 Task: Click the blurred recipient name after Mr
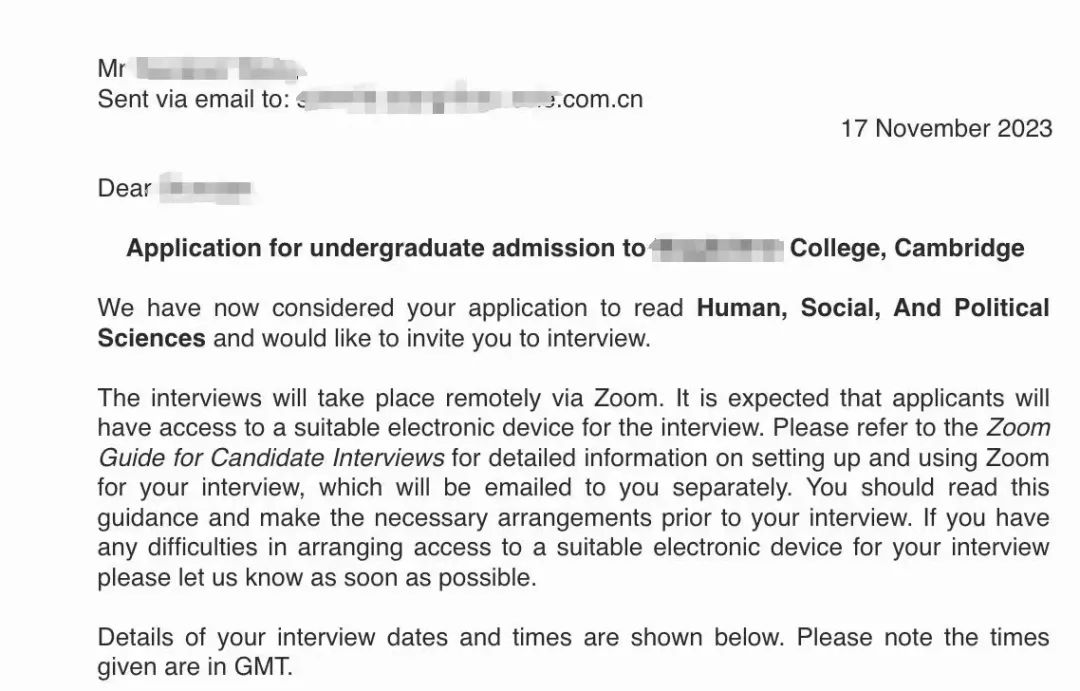217,69
